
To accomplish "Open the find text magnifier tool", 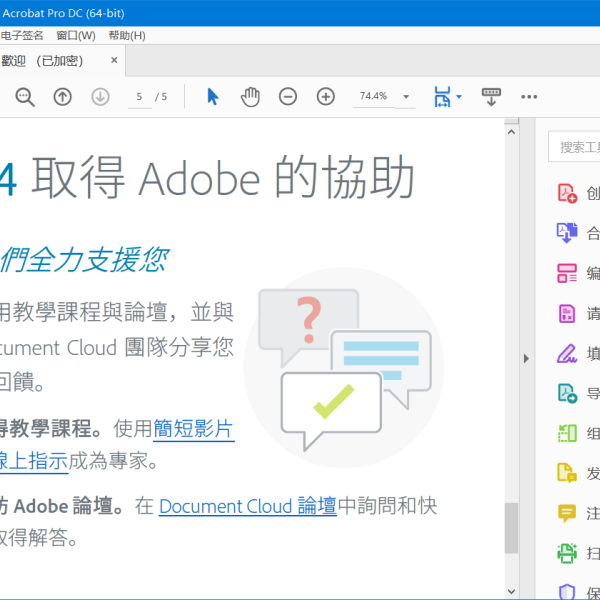I will click(25, 97).
